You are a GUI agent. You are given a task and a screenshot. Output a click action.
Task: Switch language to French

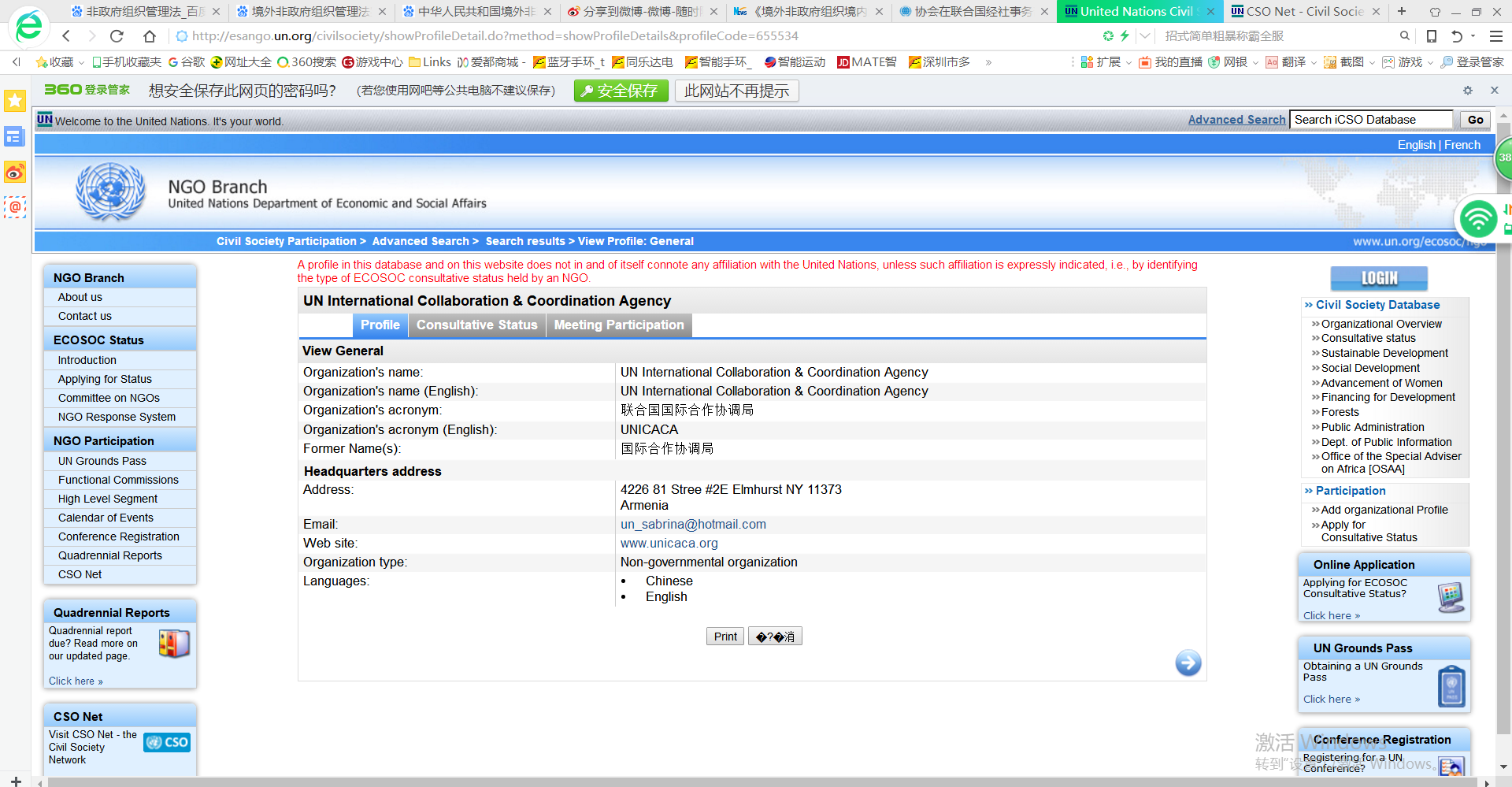tap(1462, 145)
